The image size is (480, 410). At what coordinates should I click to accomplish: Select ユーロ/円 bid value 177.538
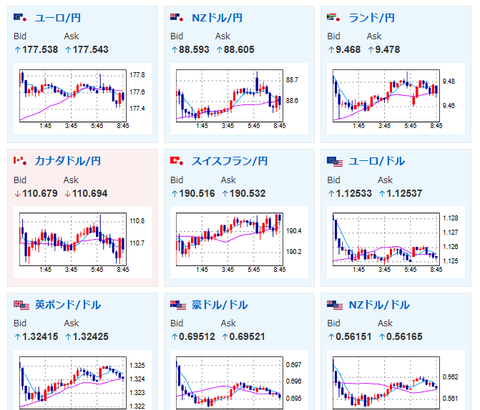point(40,50)
